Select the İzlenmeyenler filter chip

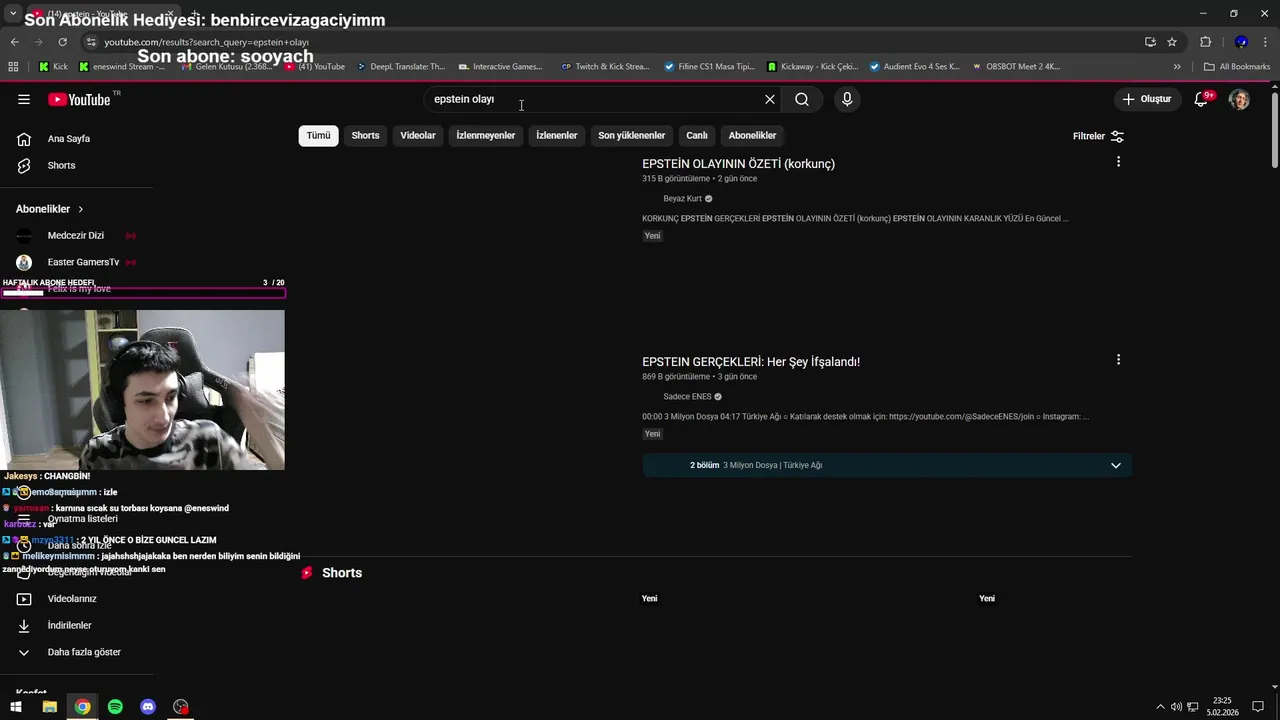pos(485,135)
